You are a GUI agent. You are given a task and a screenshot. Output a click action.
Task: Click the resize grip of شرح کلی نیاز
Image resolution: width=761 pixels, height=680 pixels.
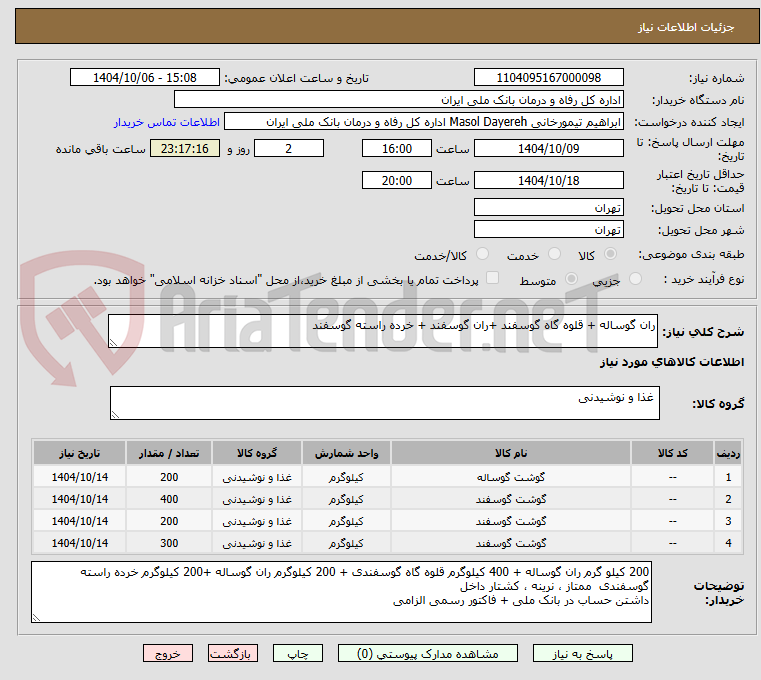tap(114, 343)
